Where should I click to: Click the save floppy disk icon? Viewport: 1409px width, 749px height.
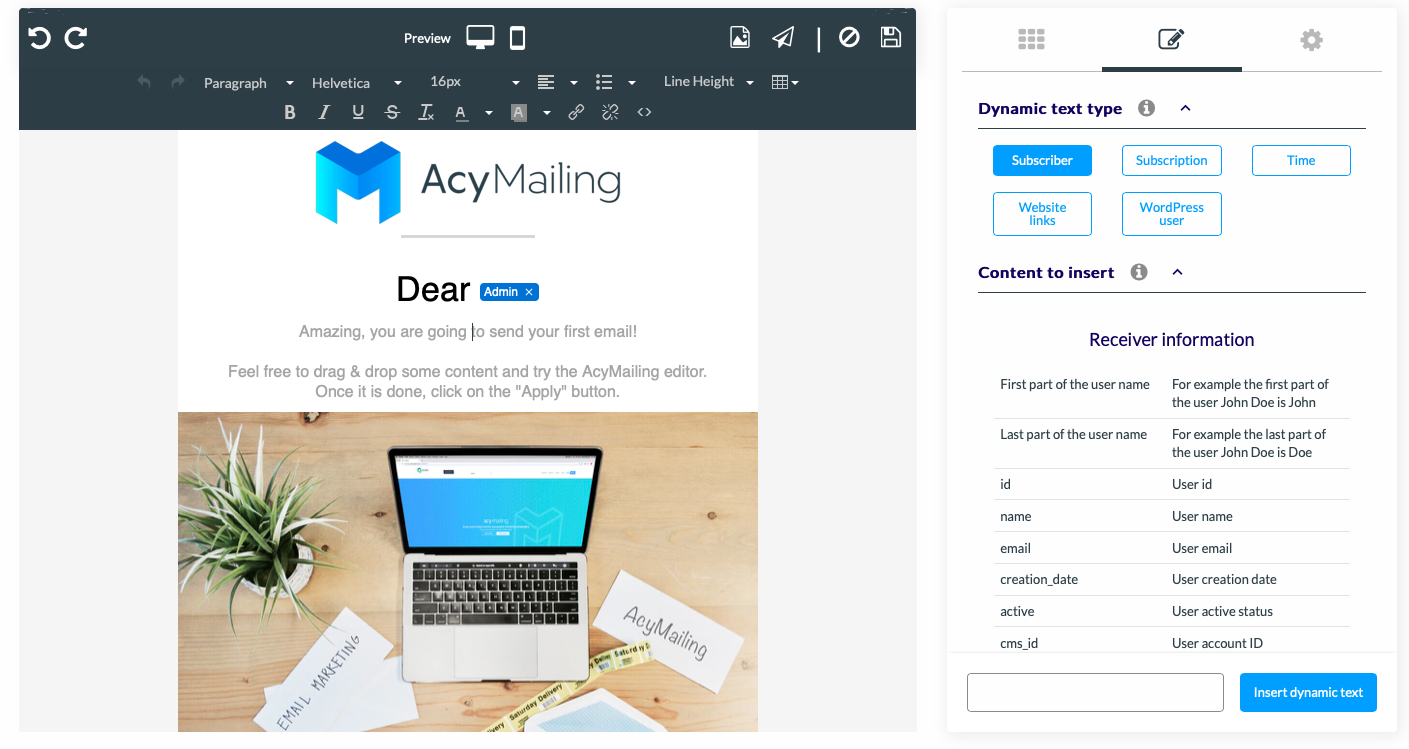(x=890, y=38)
